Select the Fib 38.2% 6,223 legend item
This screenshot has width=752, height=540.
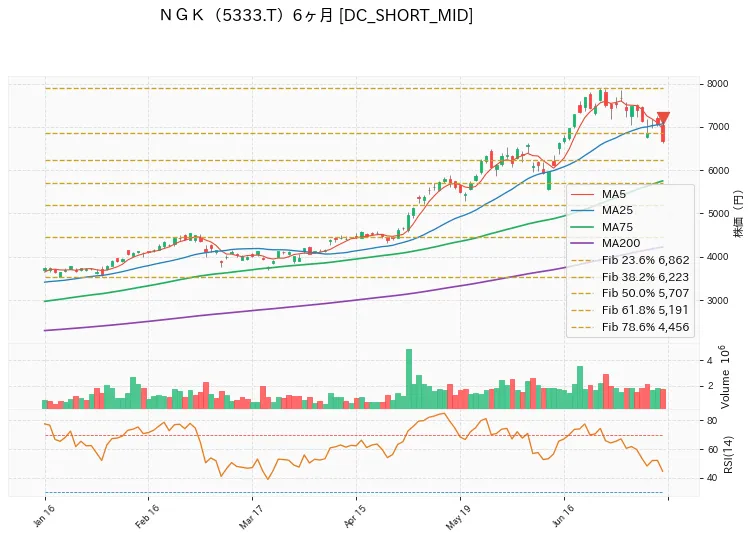tap(630, 277)
